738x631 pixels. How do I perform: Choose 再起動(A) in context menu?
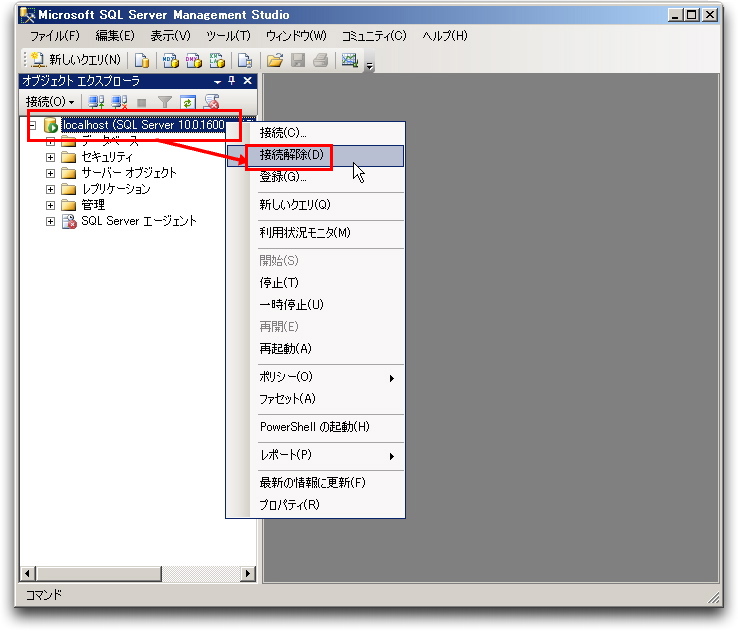[x=315, y=349]
